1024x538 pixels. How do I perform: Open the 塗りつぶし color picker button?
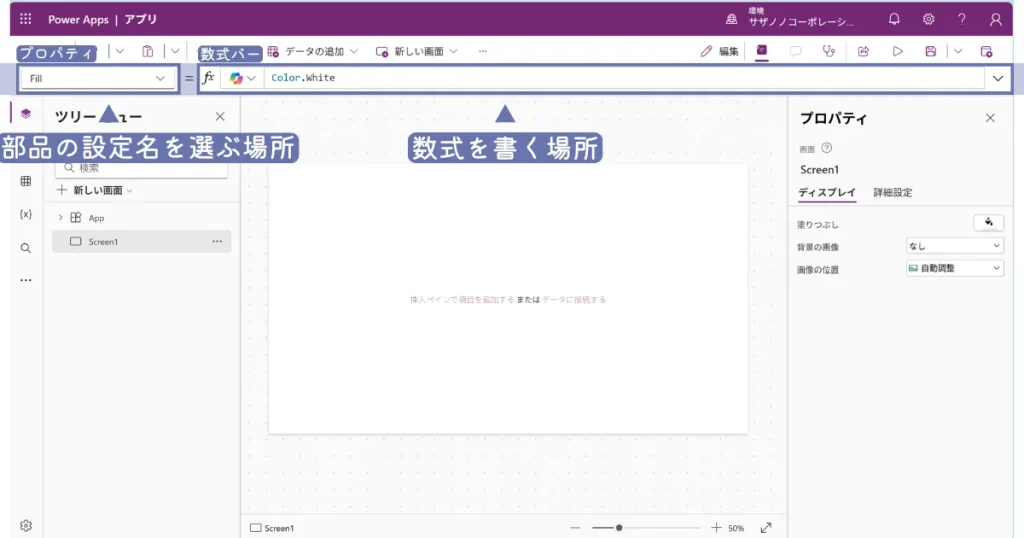point(988,222)
